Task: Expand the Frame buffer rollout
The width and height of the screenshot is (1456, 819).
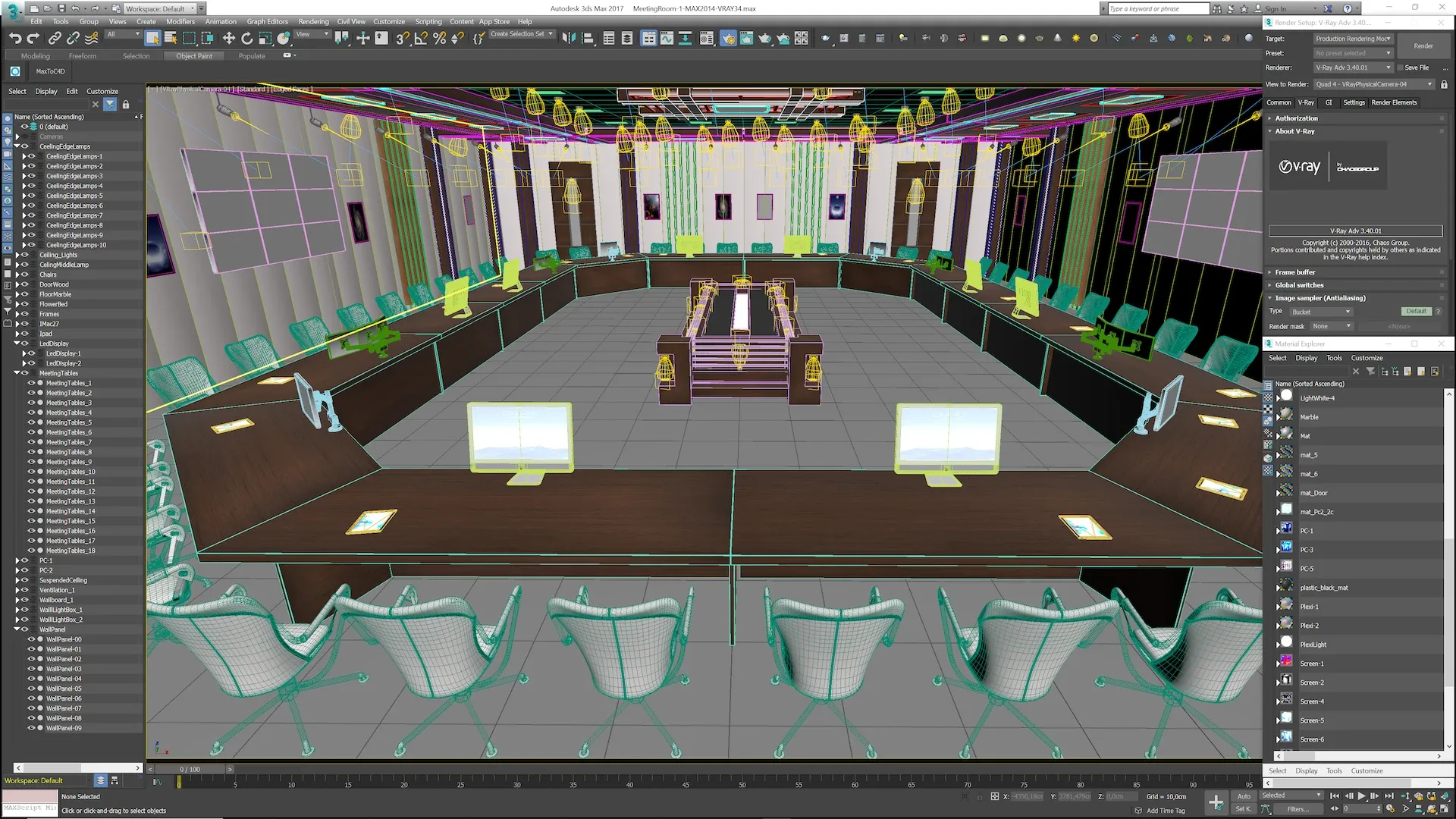Action: tap(1295, 272)
